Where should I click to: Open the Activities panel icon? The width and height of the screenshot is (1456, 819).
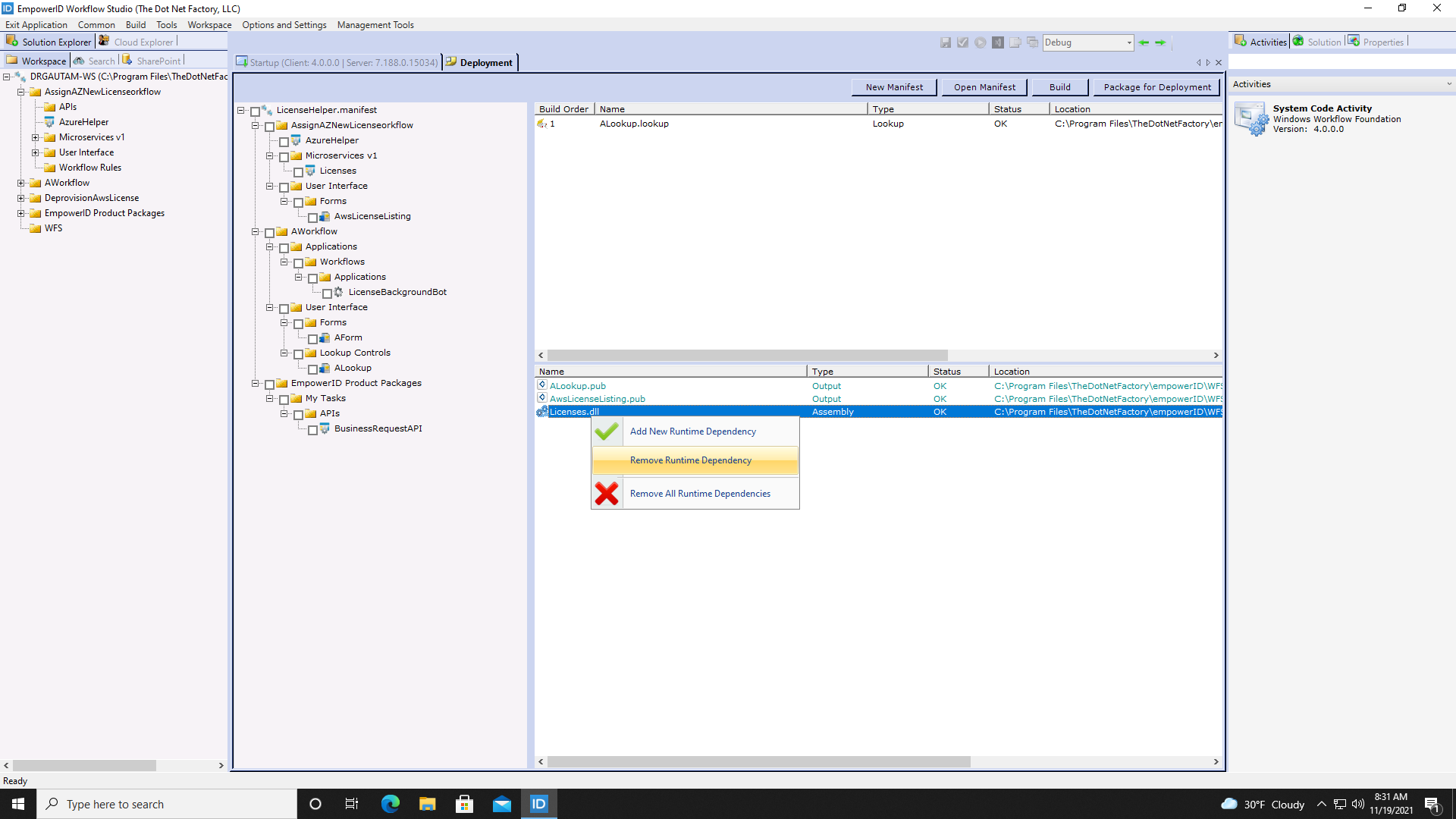(1241, 41)
